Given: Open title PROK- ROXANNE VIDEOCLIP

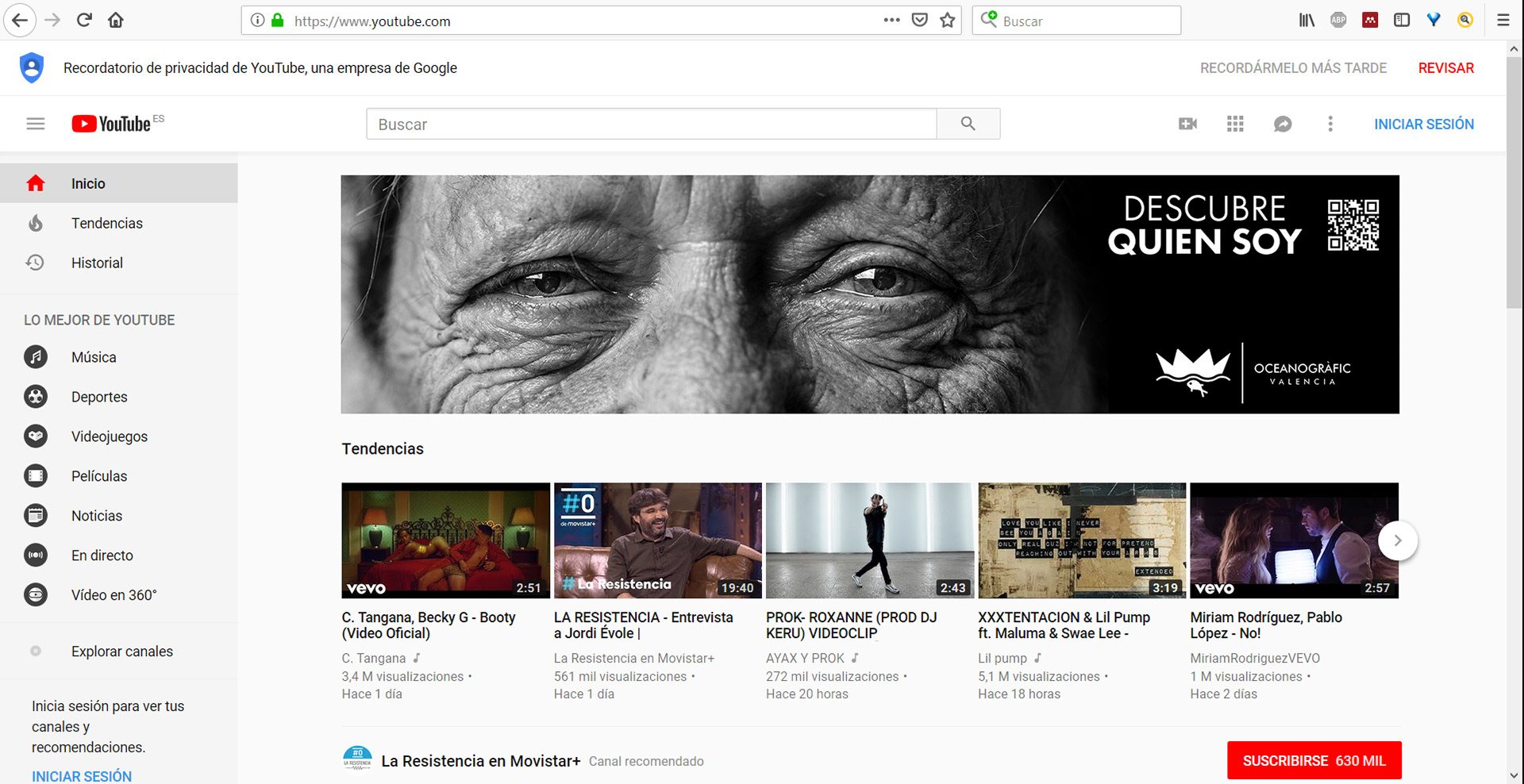Looking at the screenshot, I should pos(852,625).
